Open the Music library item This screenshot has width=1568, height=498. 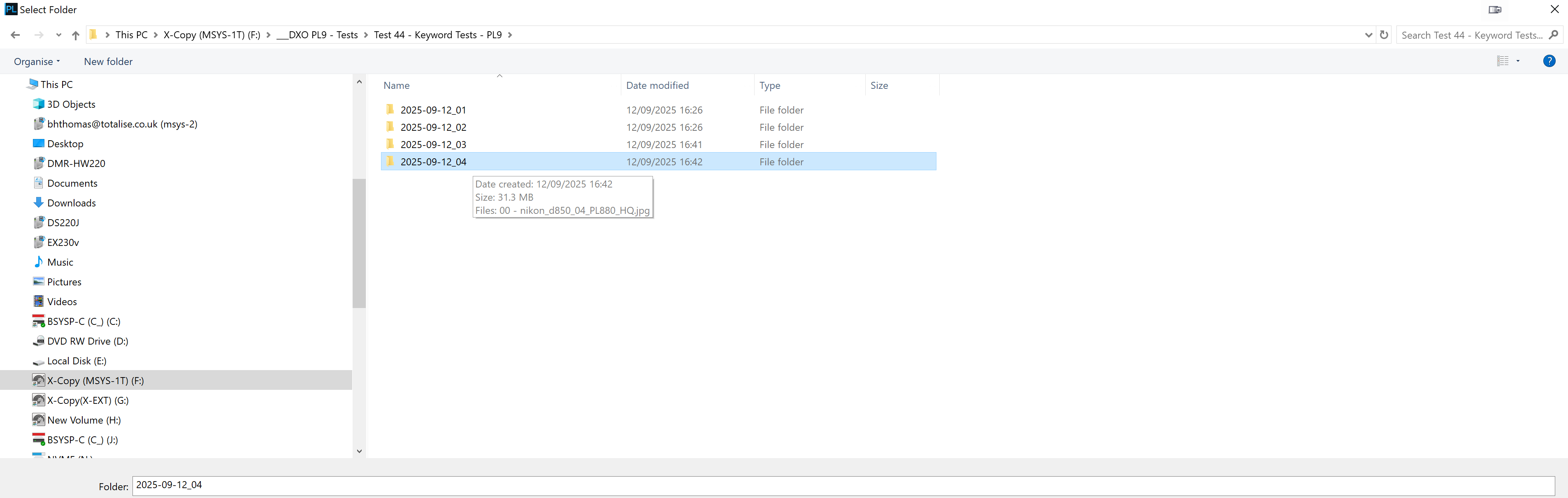pyautogui.click(x=60, y=262)
